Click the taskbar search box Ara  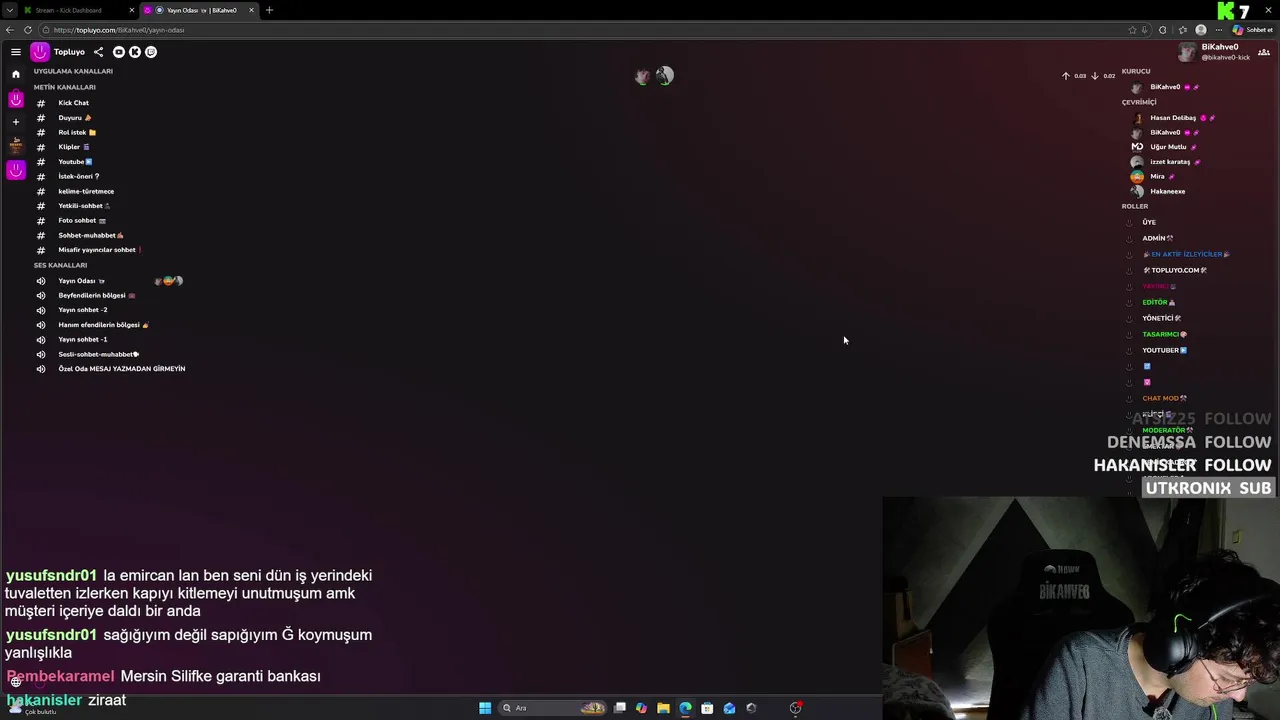tap(554, 708)
